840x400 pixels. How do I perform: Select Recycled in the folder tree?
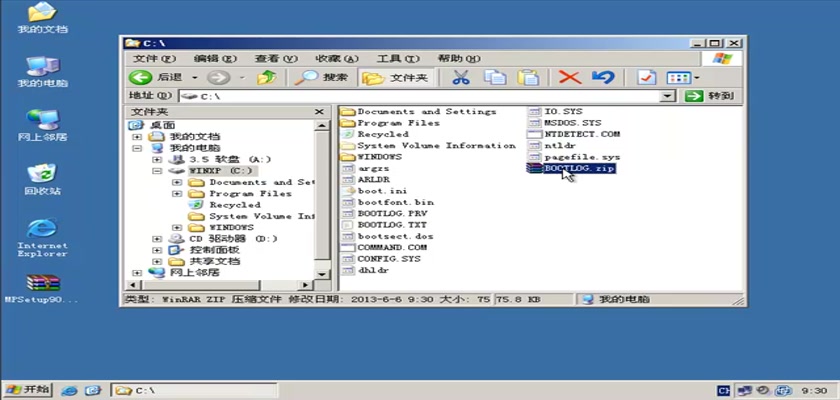235,205
